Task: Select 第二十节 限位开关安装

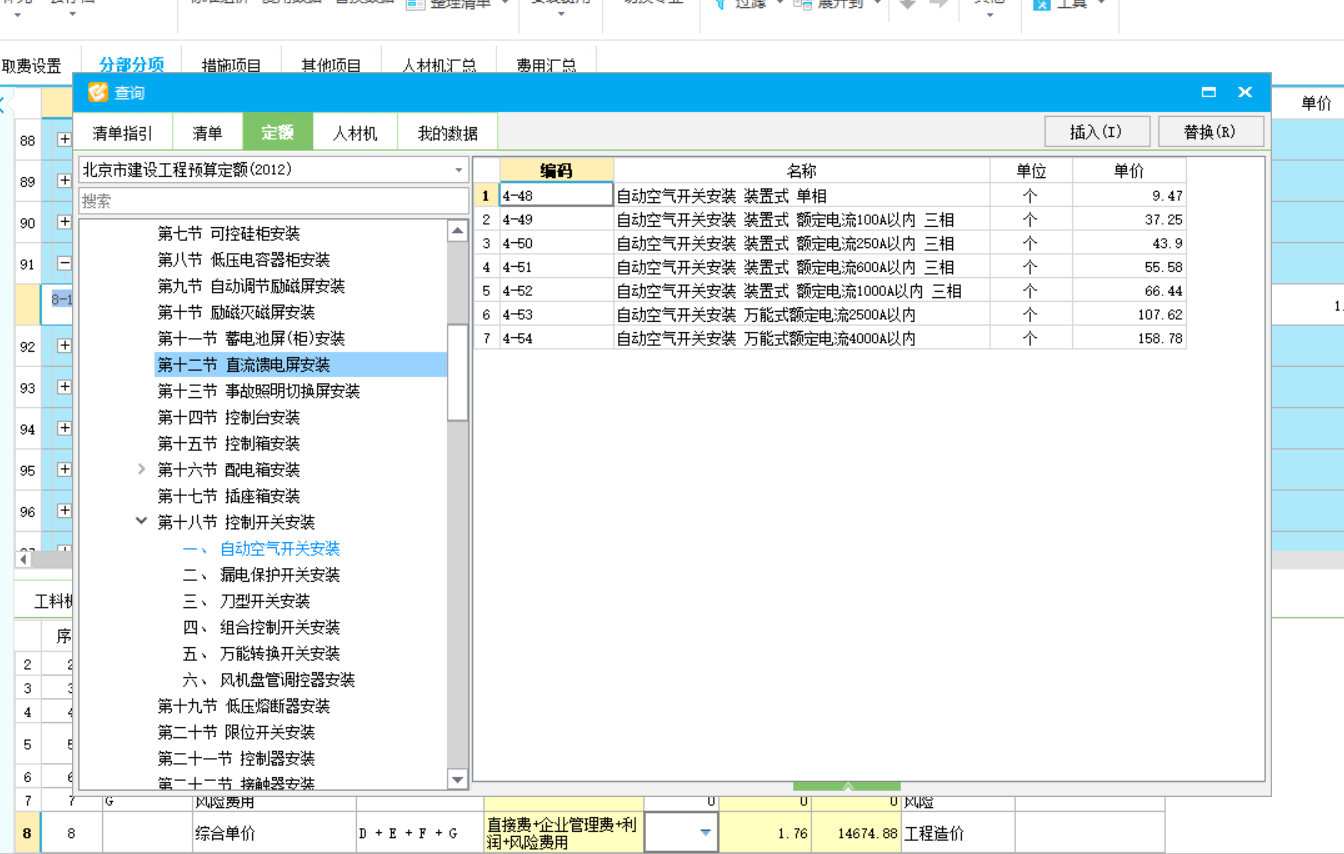Action: 236,732
